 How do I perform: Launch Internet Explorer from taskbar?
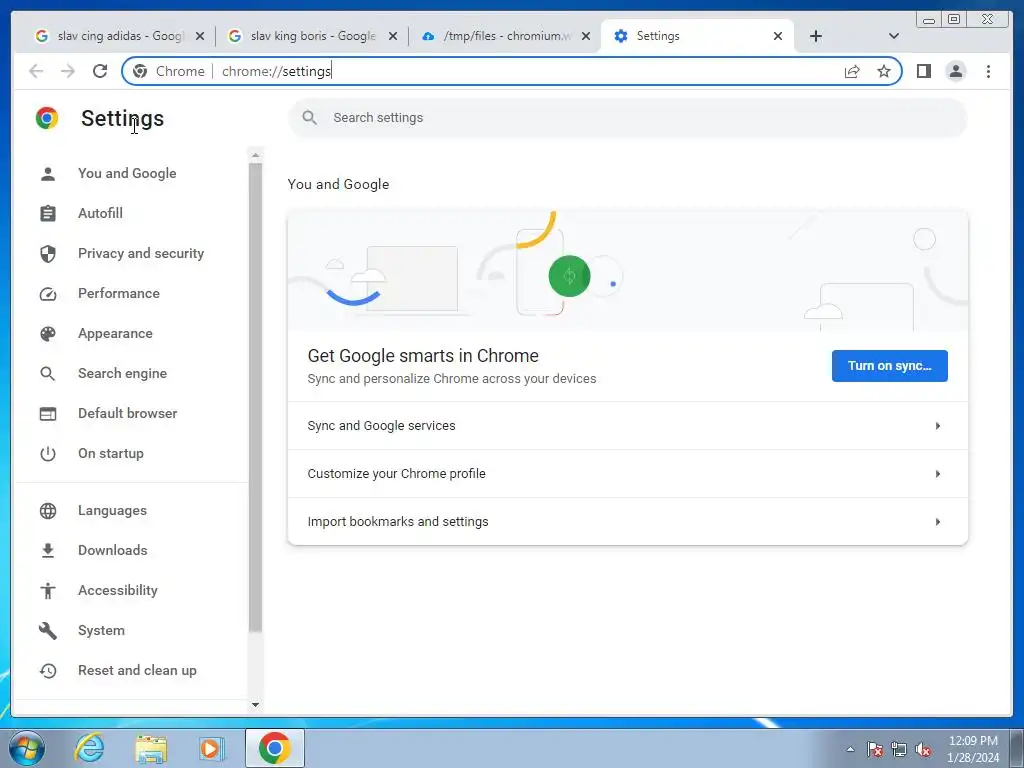point(89,748)
